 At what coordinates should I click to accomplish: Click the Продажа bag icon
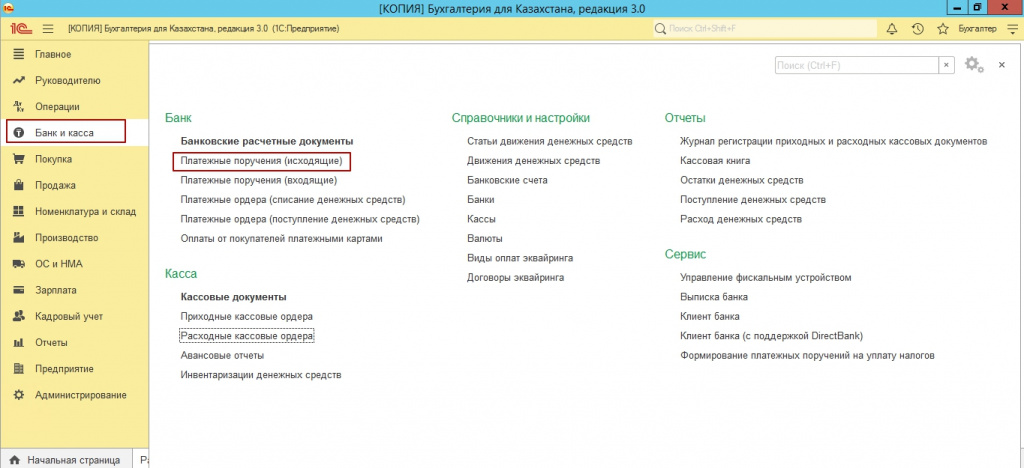[19, 185]
